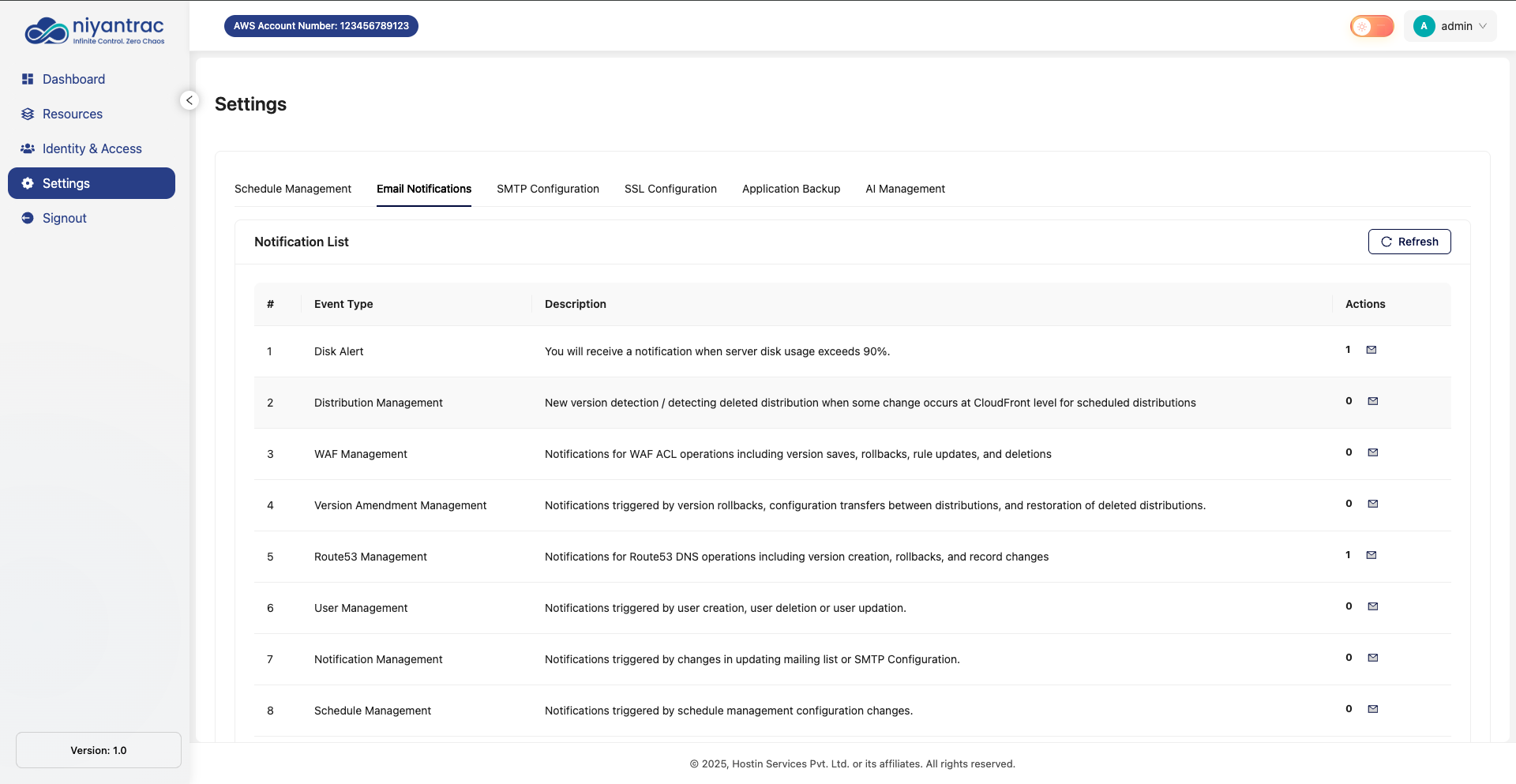This screenshot has width=1516, height=784.
Task: Click the mail icon for Disk Alert
Action: (1372, 350)
